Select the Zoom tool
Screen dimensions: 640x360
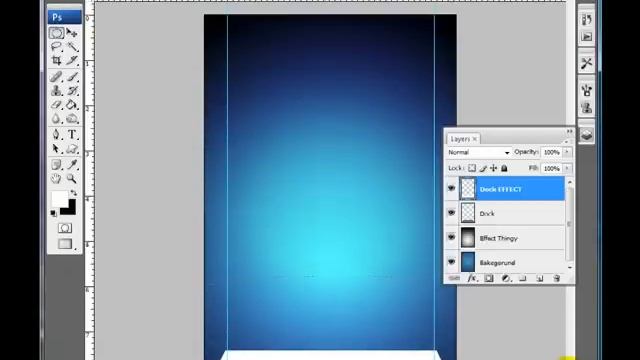(x=72, y=178)
